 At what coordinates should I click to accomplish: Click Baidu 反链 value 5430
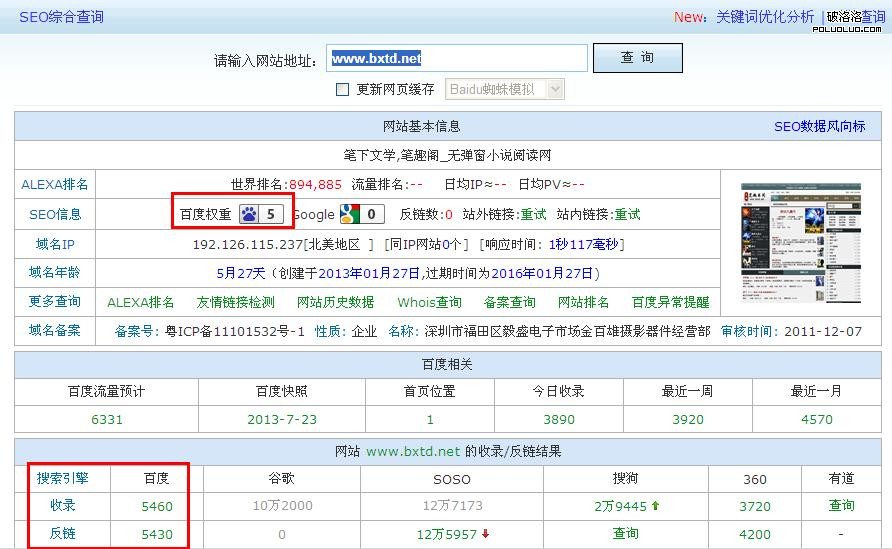(x=157, y=534)
